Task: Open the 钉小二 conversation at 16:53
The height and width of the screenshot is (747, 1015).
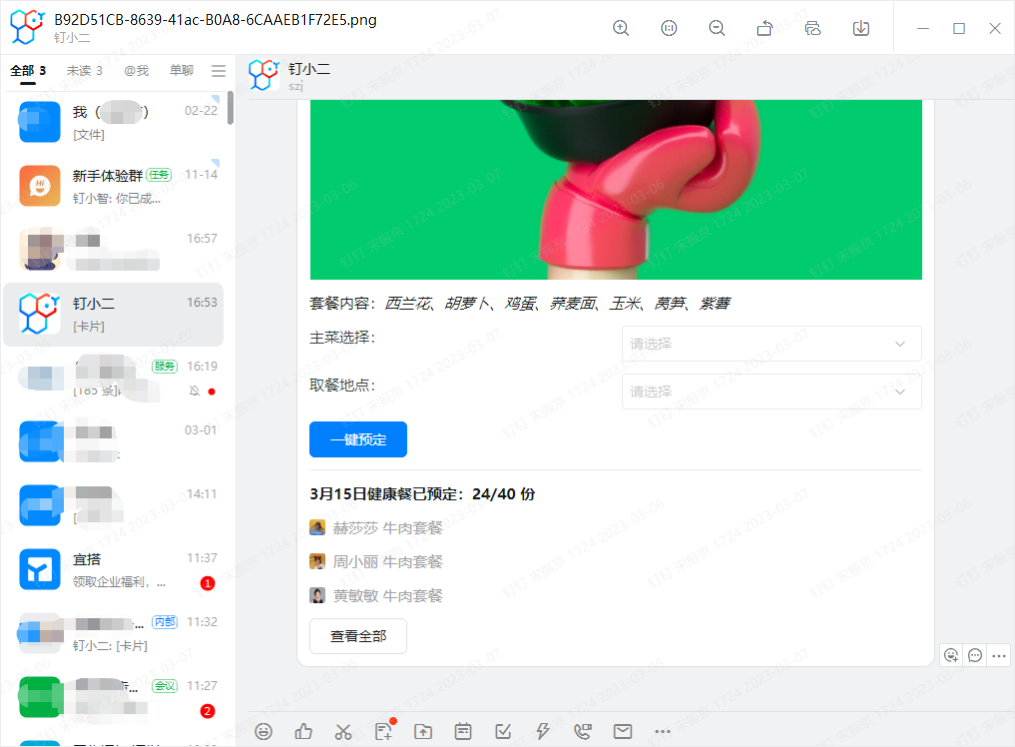Action: click(113, 315)
